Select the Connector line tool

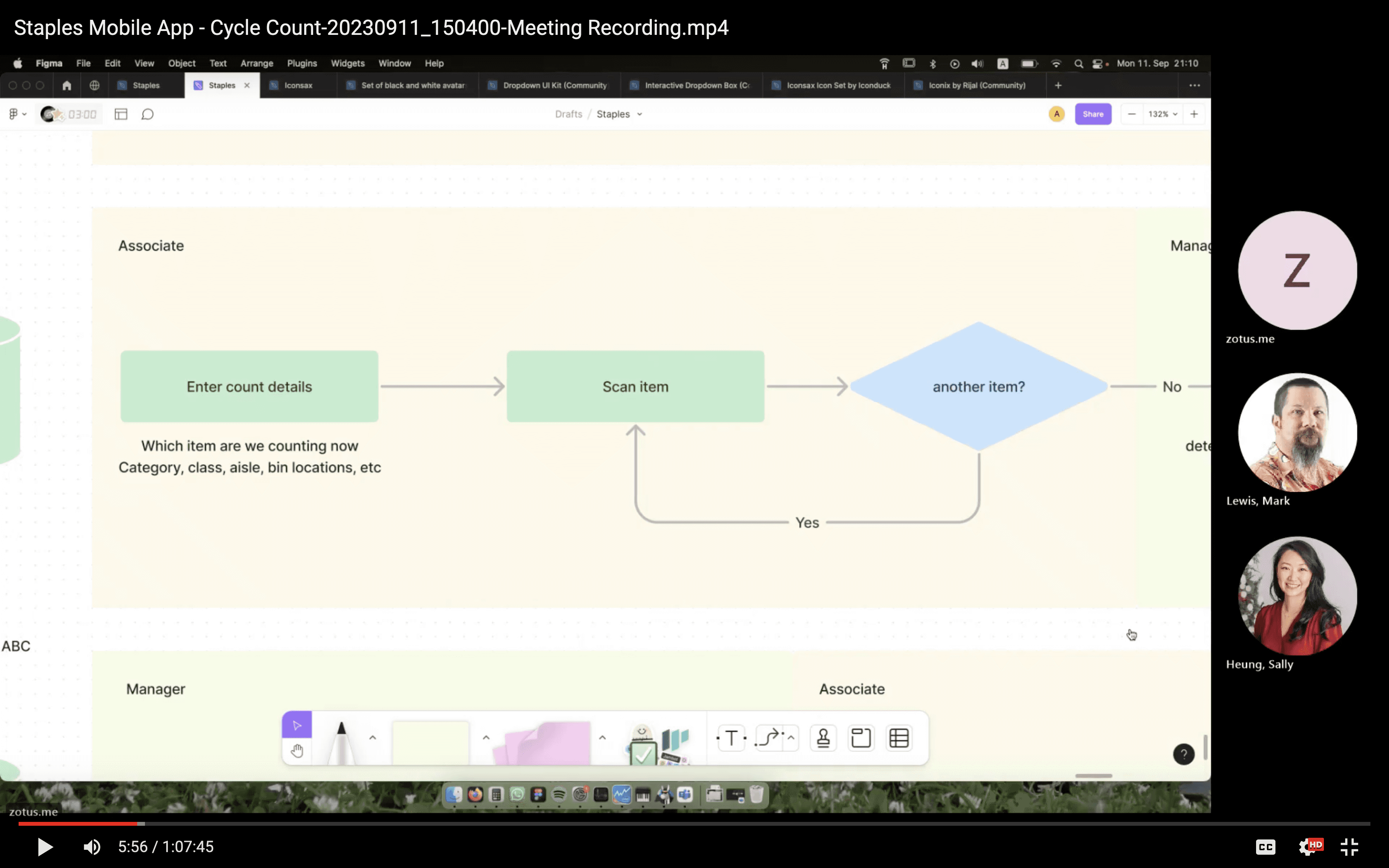[769, 738]
